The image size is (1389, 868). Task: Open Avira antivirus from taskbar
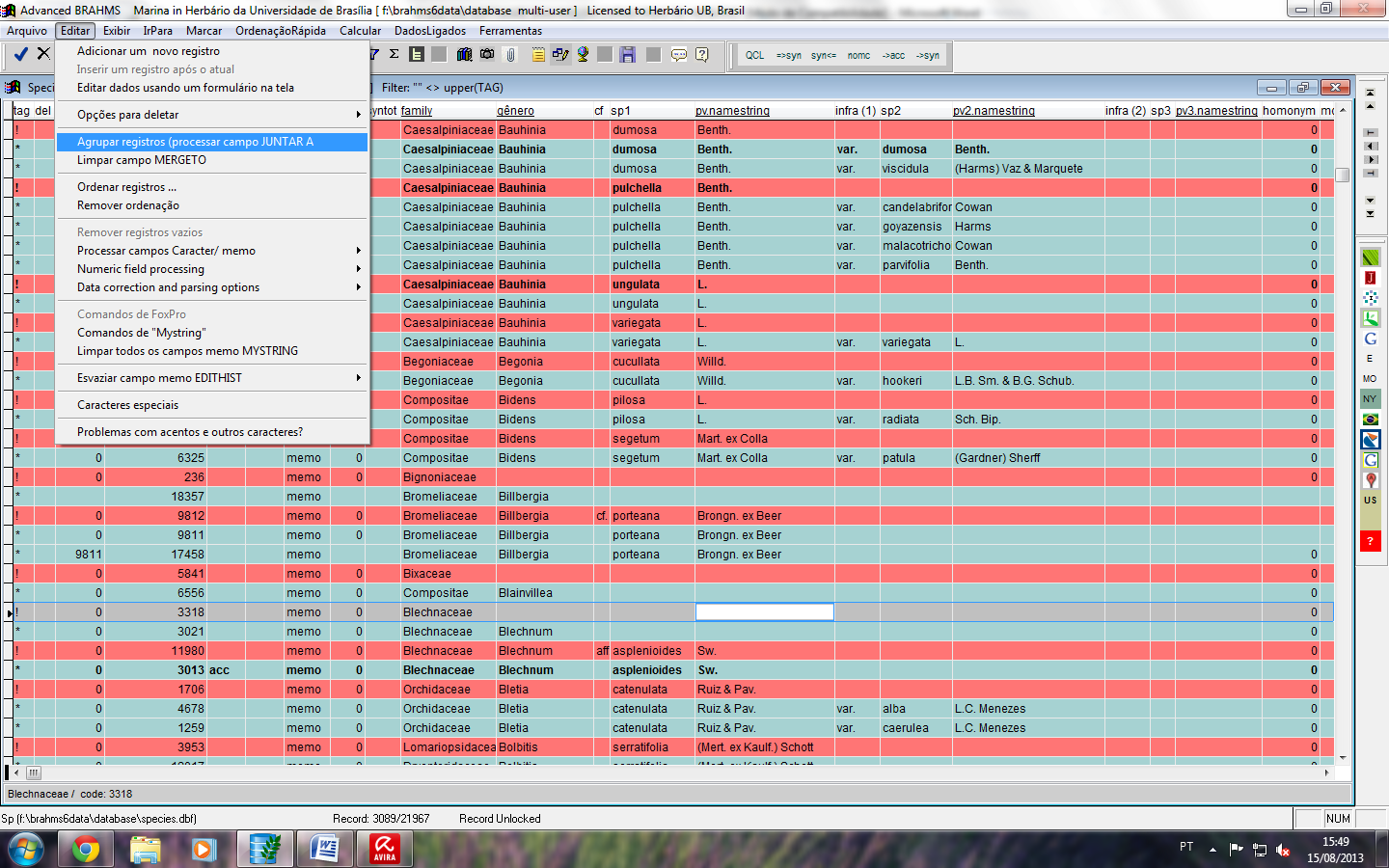(384, 850)
